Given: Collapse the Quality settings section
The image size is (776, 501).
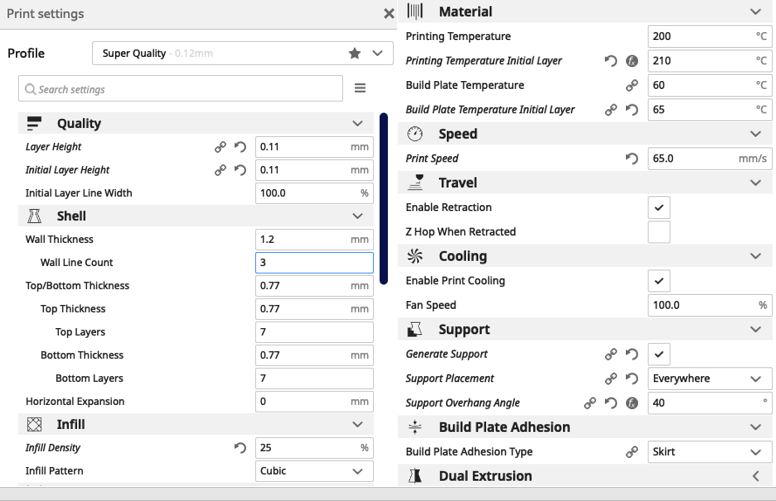Looking at the screenshot, I should point(357,124).
